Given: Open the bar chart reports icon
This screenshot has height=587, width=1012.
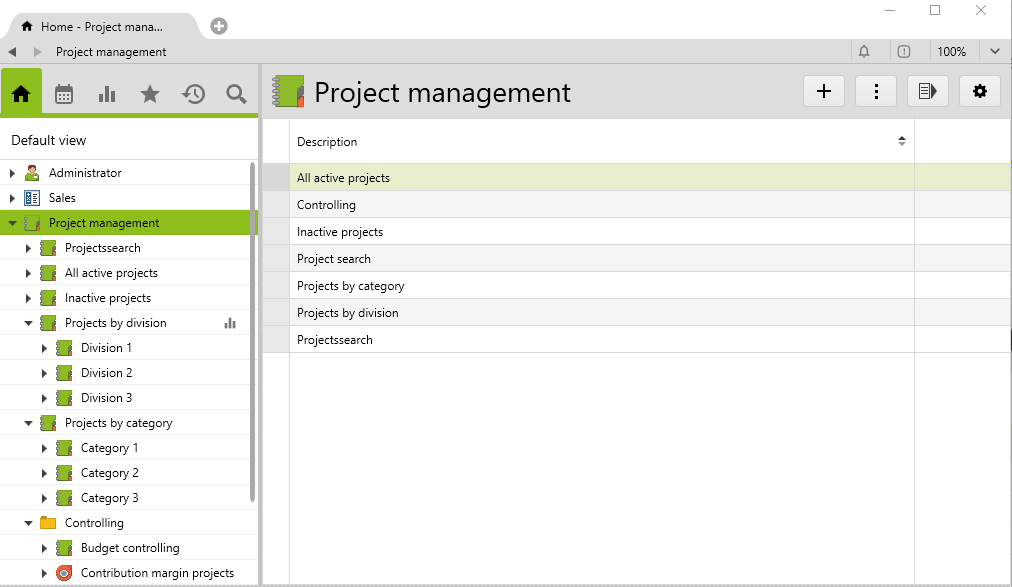Looking at the screenshot, I should pyautogui.click(x=107, y=94).
